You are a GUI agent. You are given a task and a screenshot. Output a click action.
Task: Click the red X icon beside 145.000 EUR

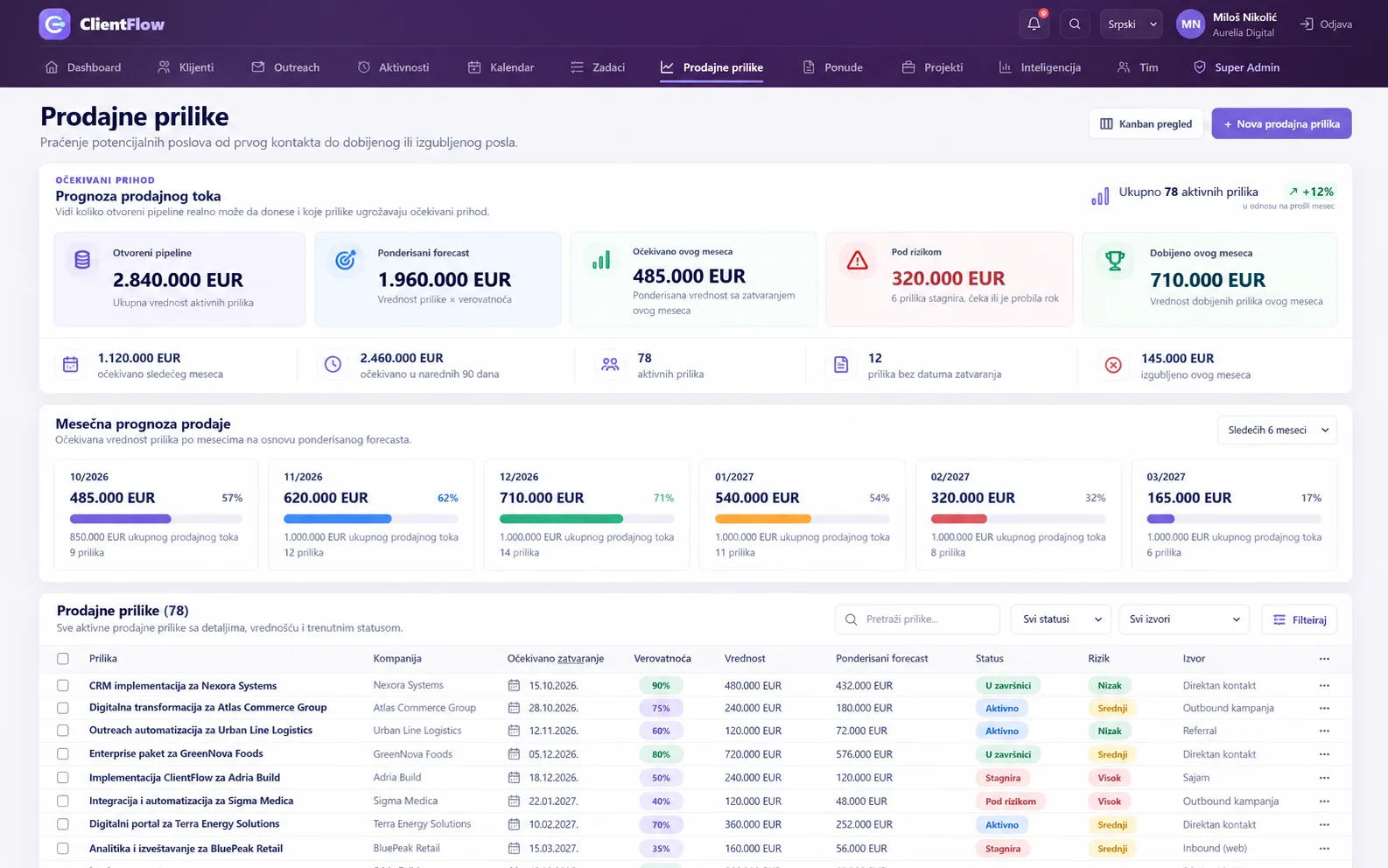coord(1113,365)
